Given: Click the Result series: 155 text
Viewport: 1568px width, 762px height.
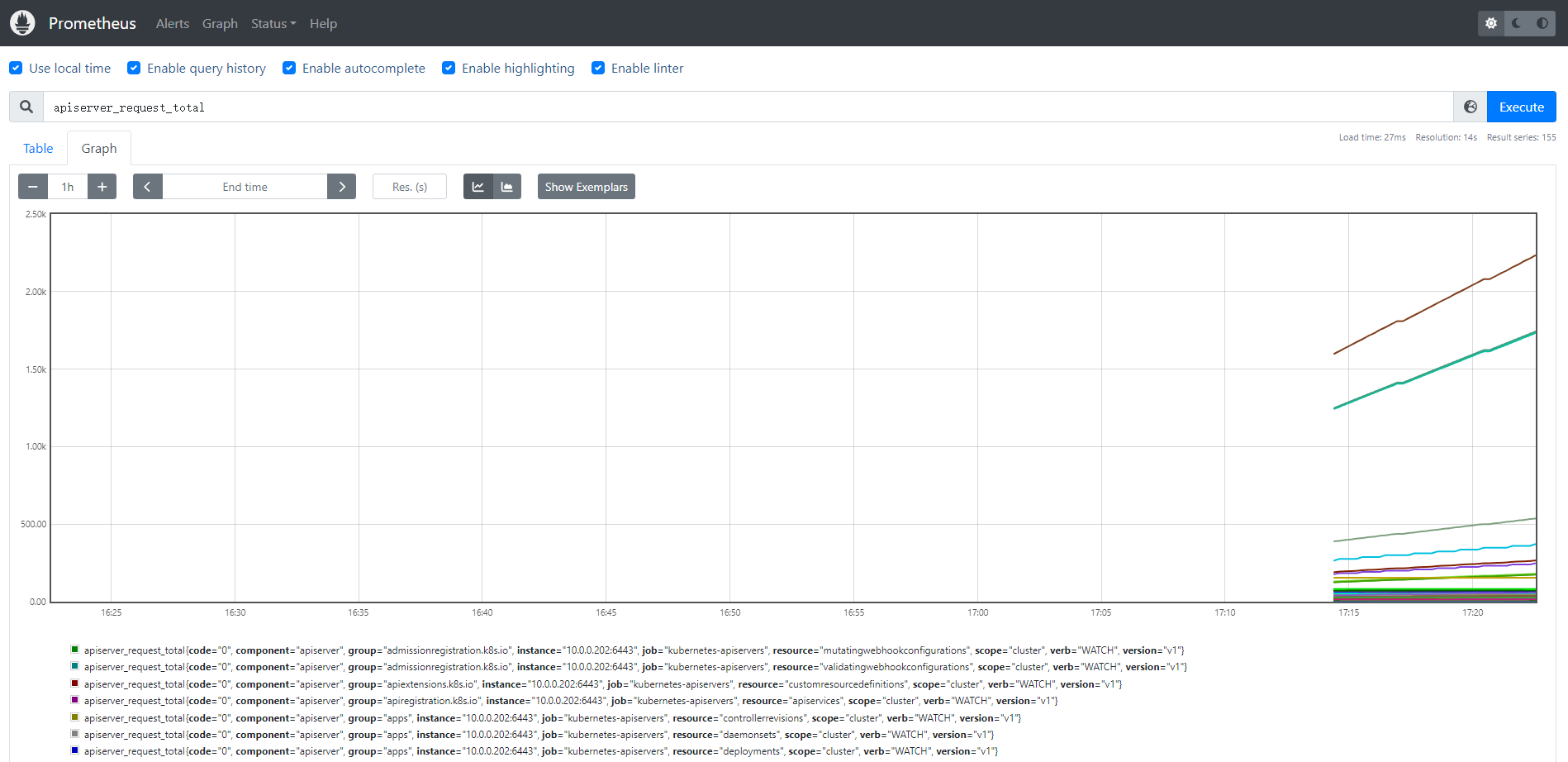Looking at the screenshot, I should (1522, 137).
